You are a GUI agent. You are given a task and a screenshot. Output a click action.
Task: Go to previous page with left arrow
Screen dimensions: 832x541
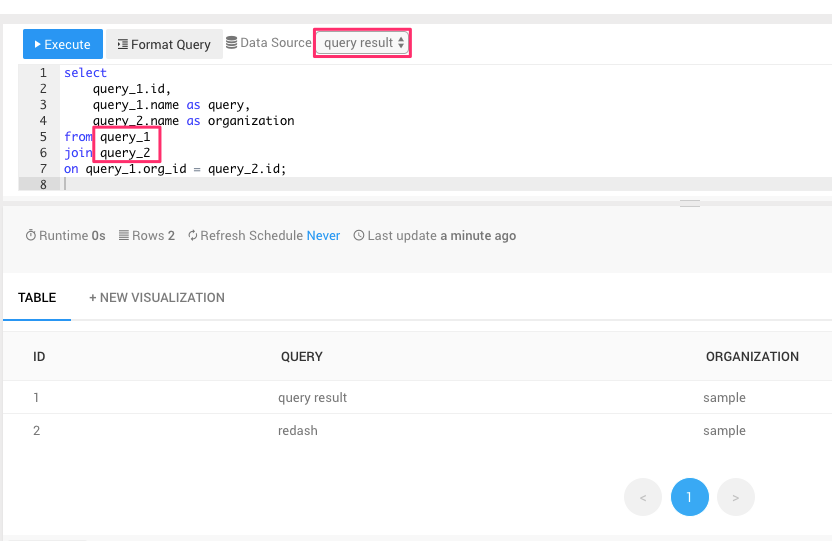coord(643,497)
